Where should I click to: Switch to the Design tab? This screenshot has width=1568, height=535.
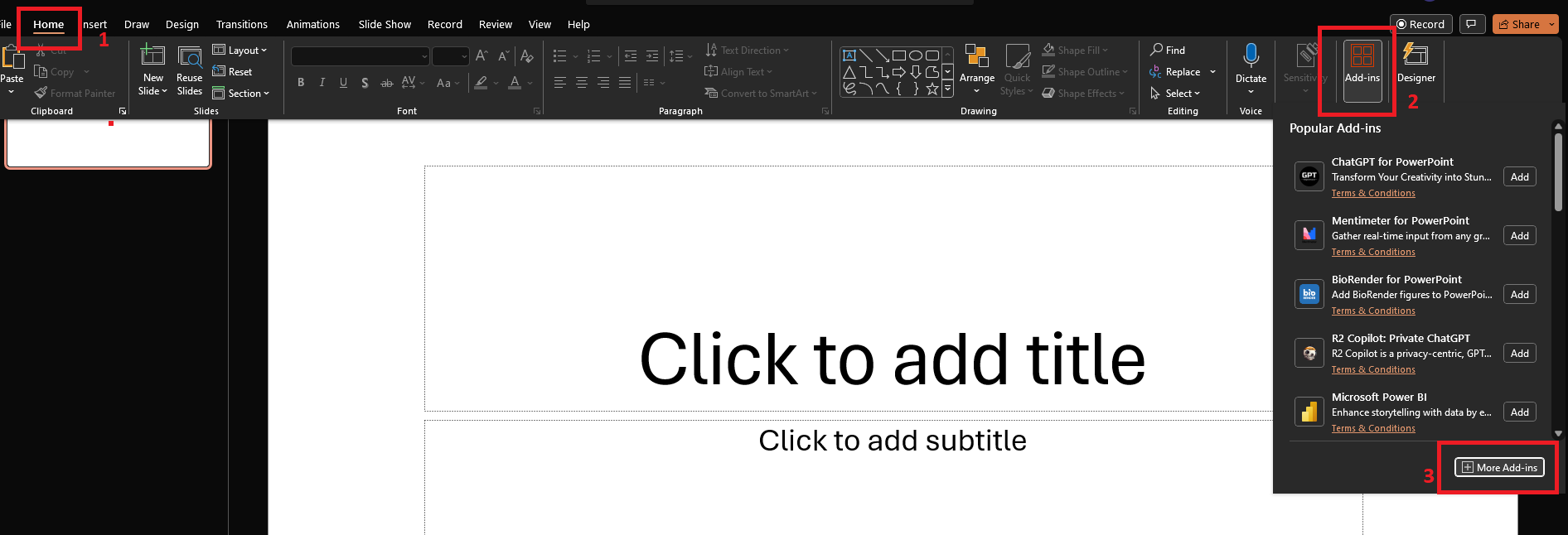[181, 25]
